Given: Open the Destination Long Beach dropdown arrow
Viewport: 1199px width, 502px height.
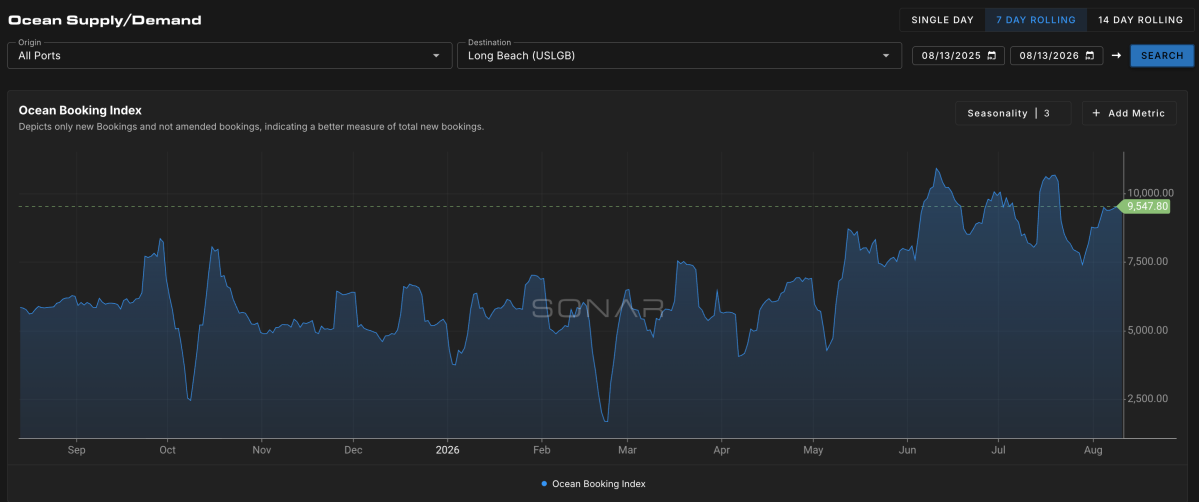Looking at the screenshot, I should 886,56.
